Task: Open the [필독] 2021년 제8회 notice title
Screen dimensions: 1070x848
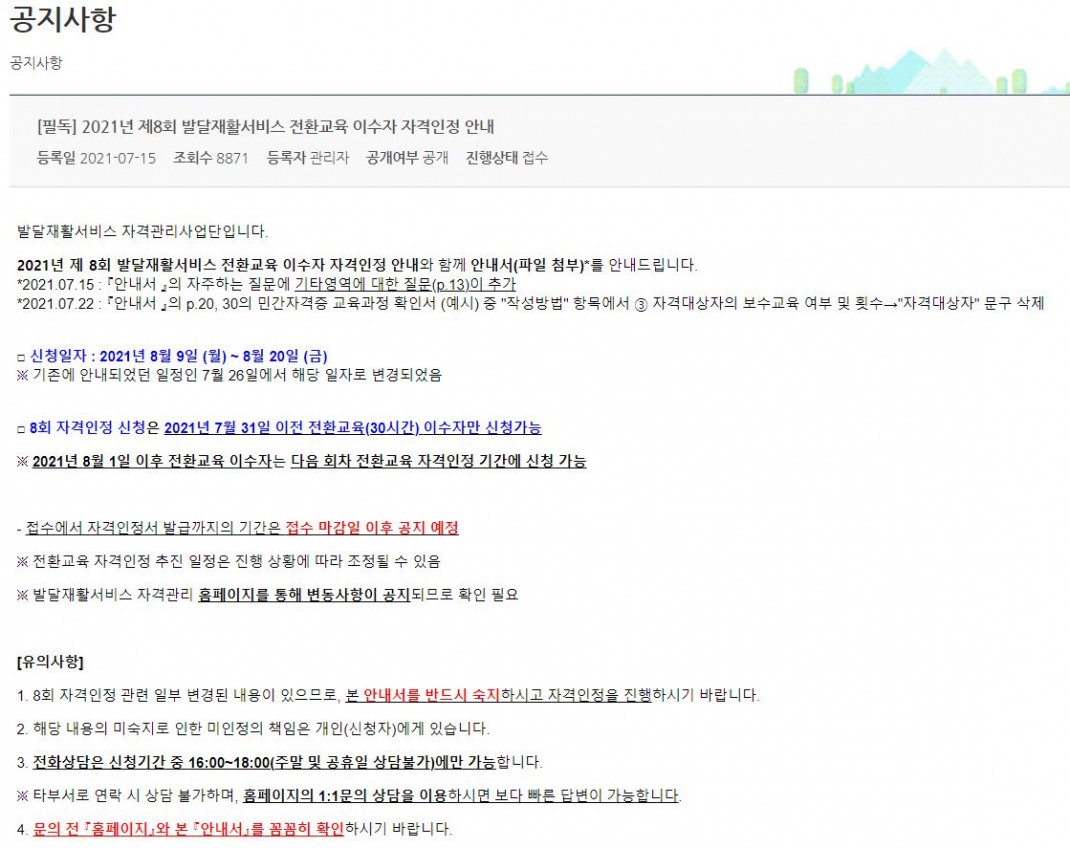Action: coord(266,126)
